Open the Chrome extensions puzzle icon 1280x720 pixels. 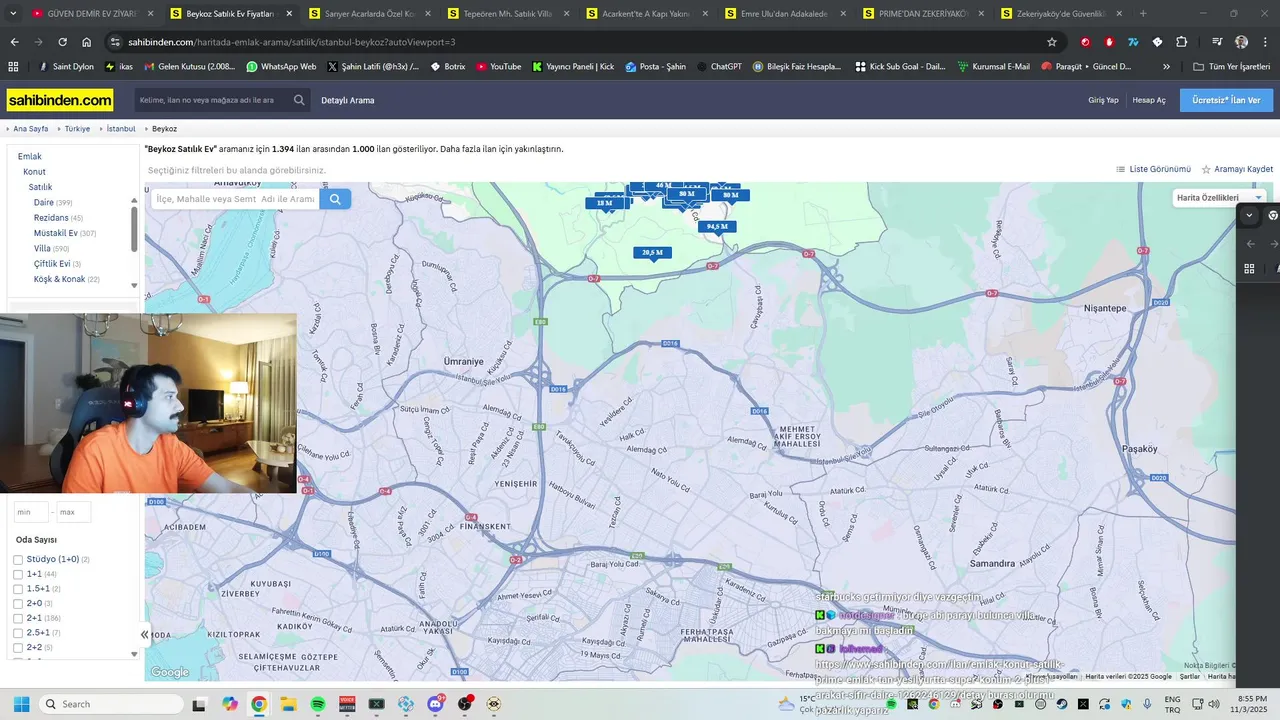(1182, 42)
